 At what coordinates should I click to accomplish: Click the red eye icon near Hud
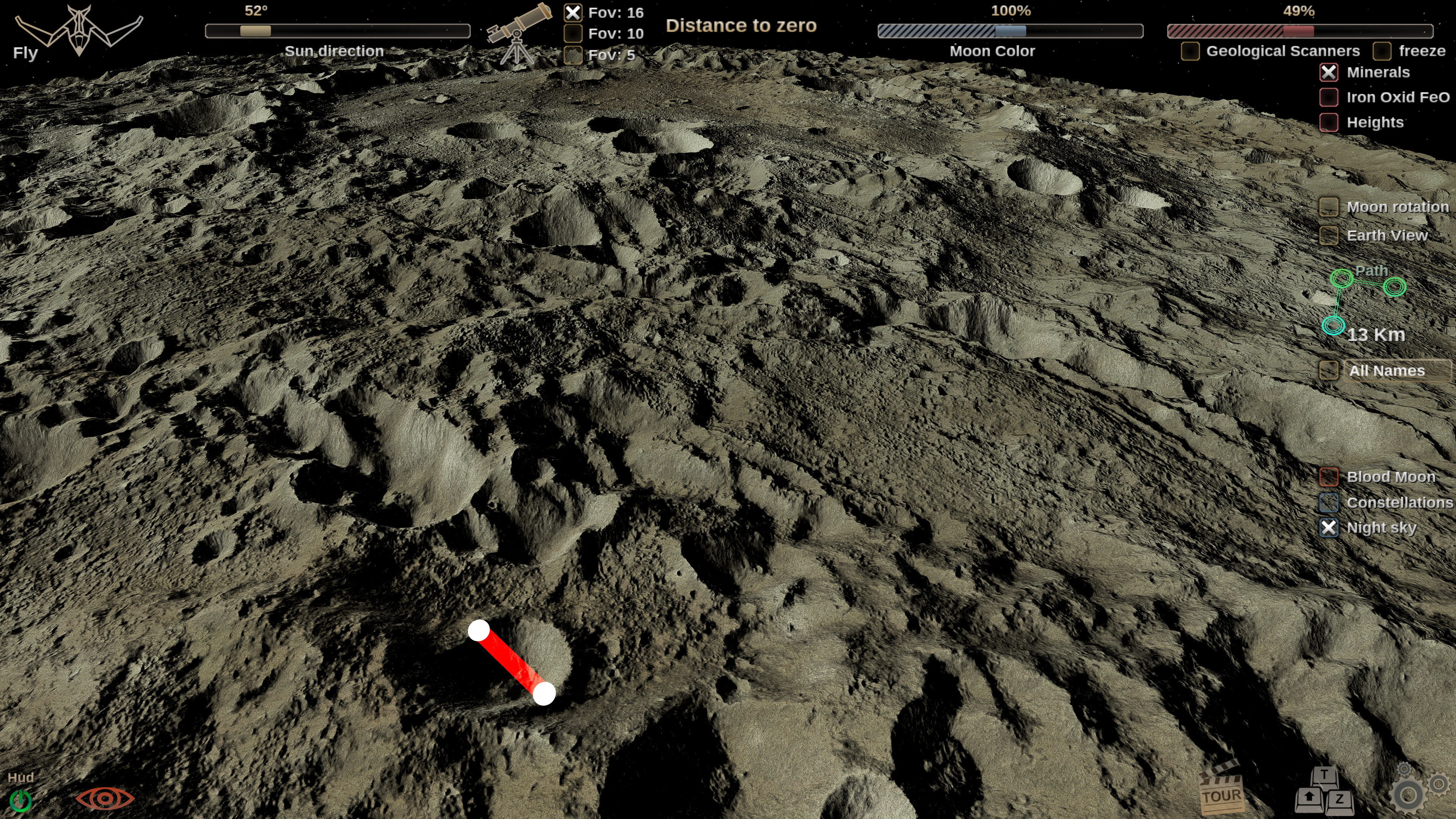[x=106, y=799]
